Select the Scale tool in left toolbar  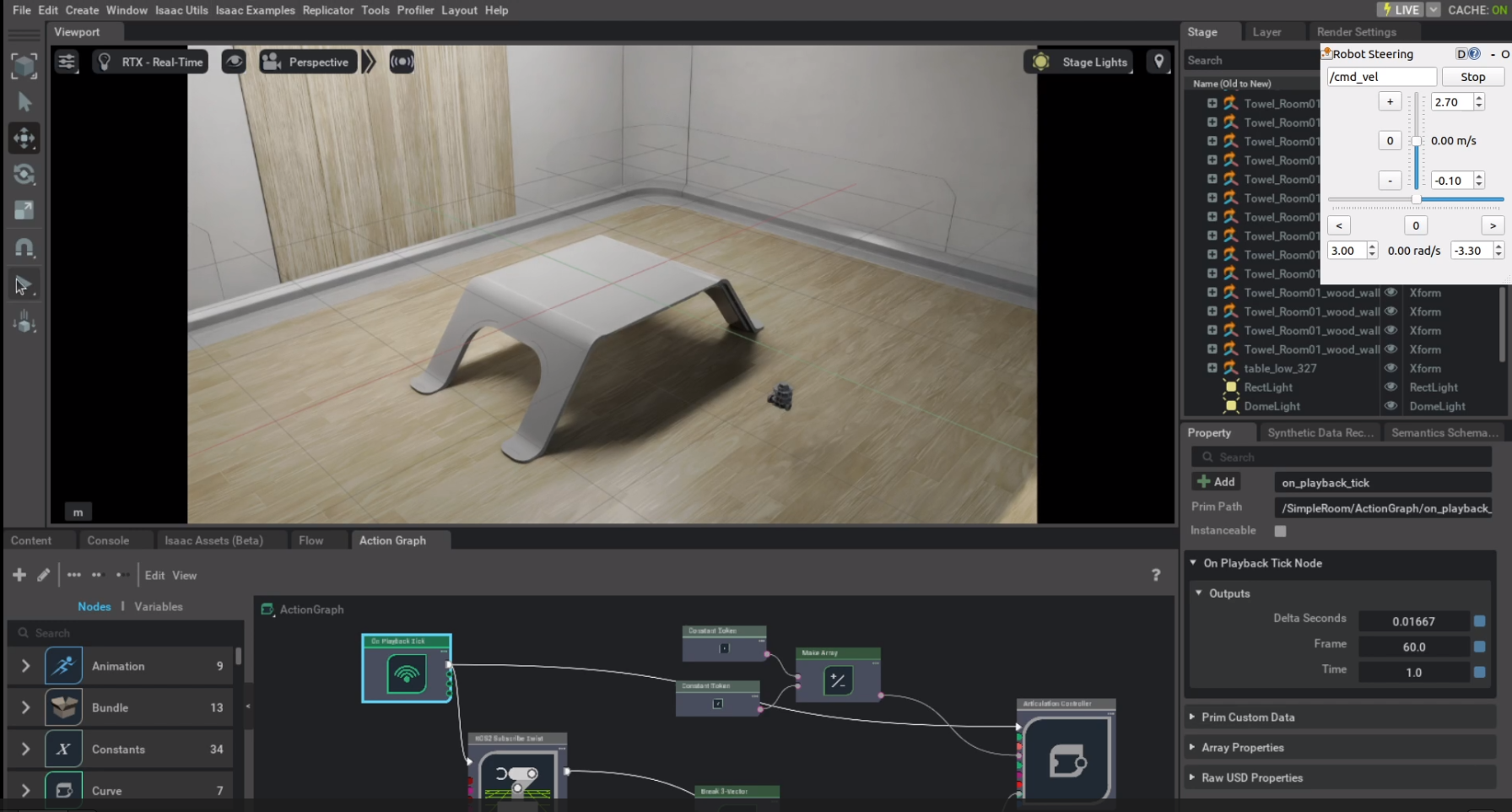tap(24, 211)
